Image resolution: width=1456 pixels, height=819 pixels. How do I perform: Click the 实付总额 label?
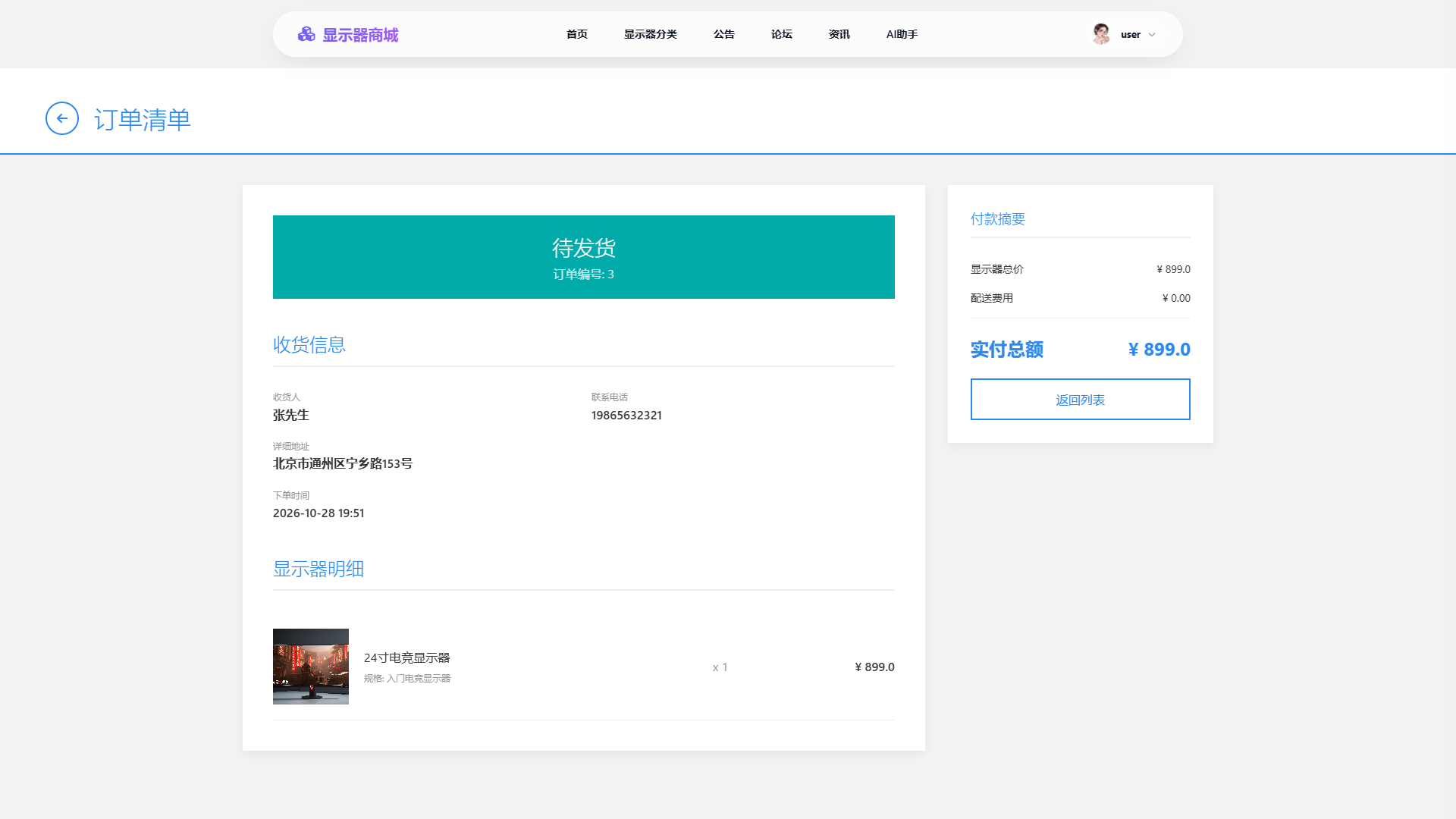[1007, 350]
